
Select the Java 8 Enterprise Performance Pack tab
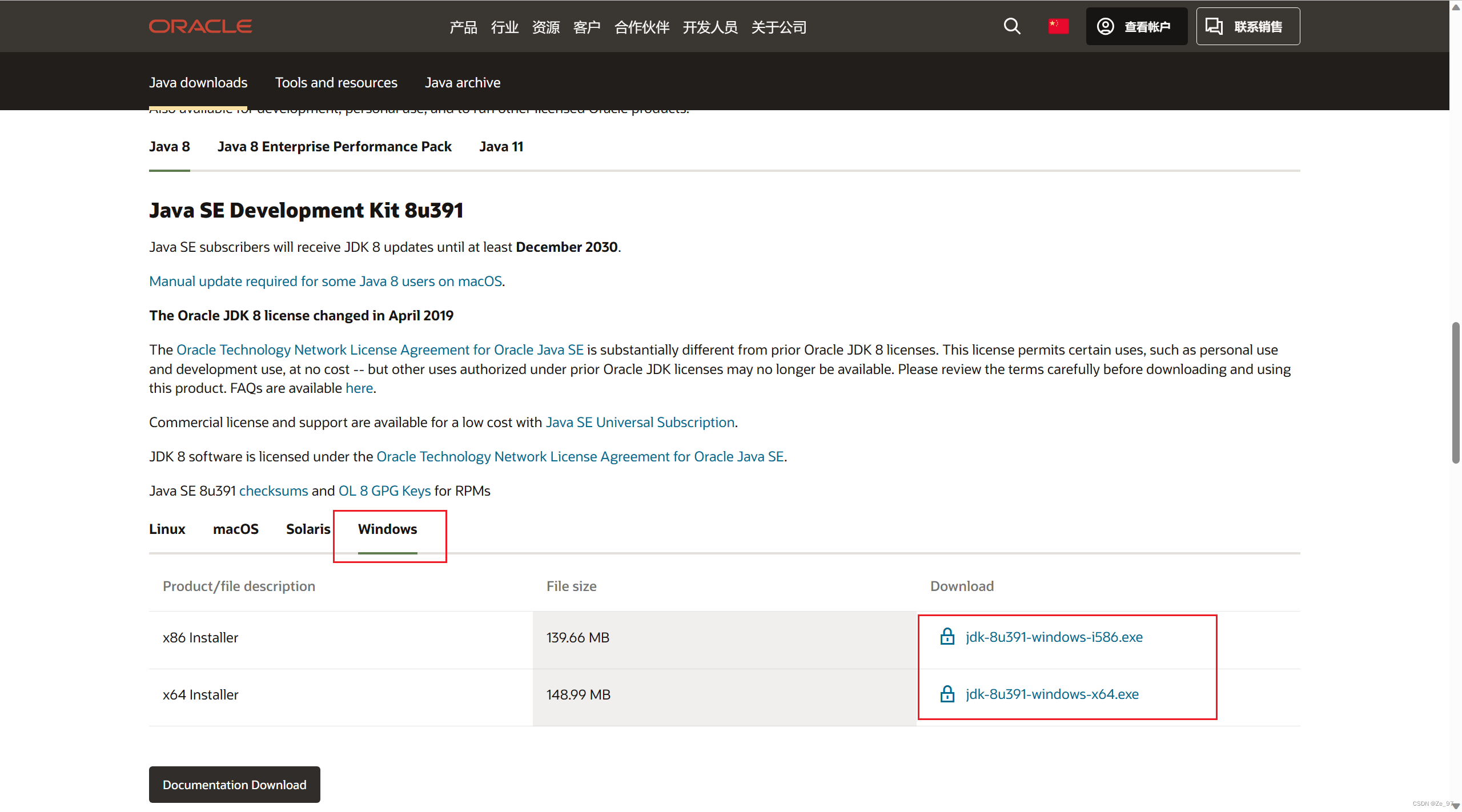click(x=334, y=147)
